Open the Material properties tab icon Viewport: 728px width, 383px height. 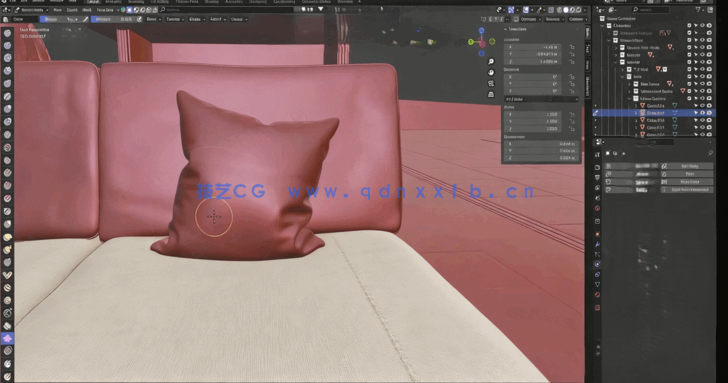[598, 294]
